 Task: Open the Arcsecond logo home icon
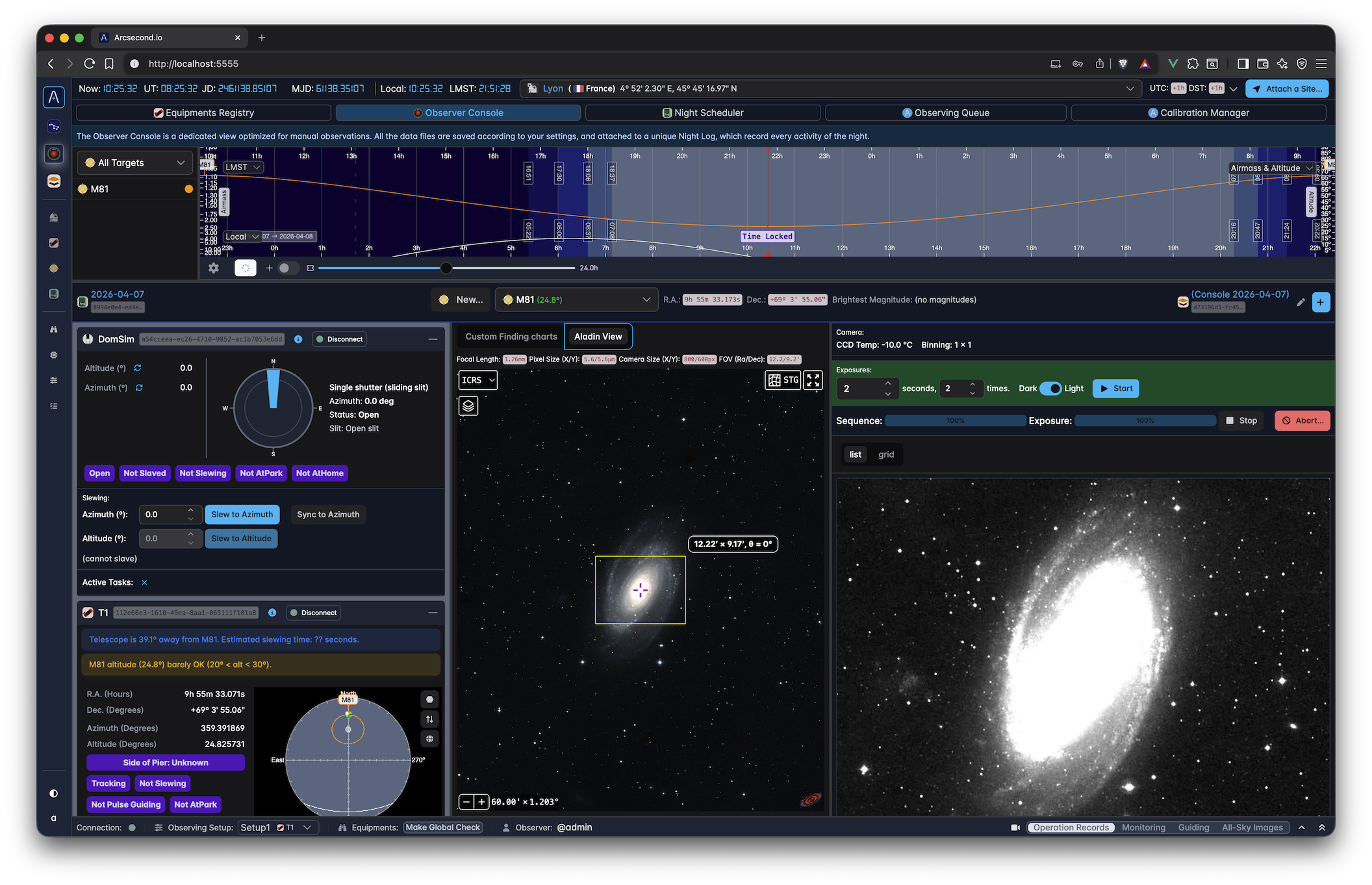coord(54,97)
